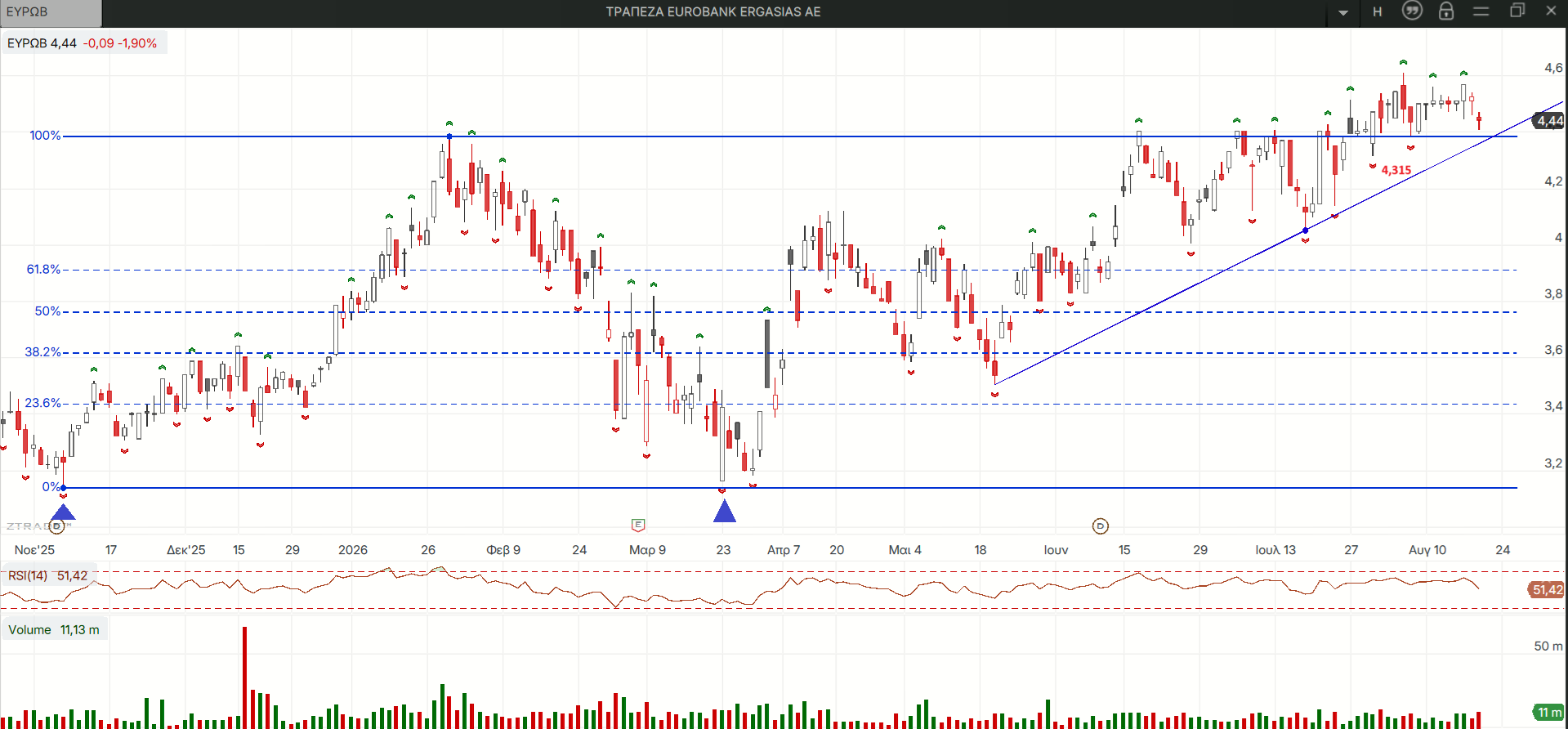Screen dimensions: 1568x729
Task: Click the RSI(14) indicator label
Action: 47,576
